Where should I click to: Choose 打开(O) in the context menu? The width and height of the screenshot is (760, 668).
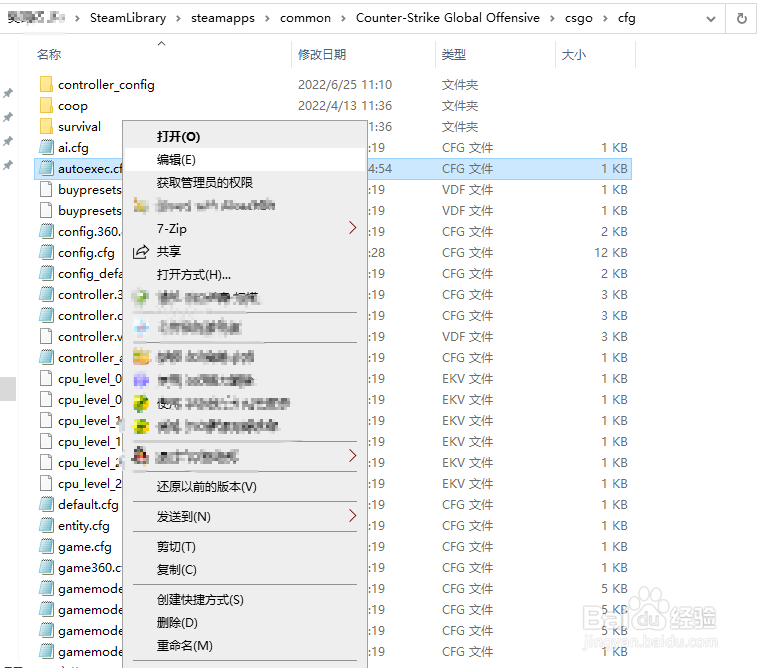pyautogui.click(x=245, y=137)
